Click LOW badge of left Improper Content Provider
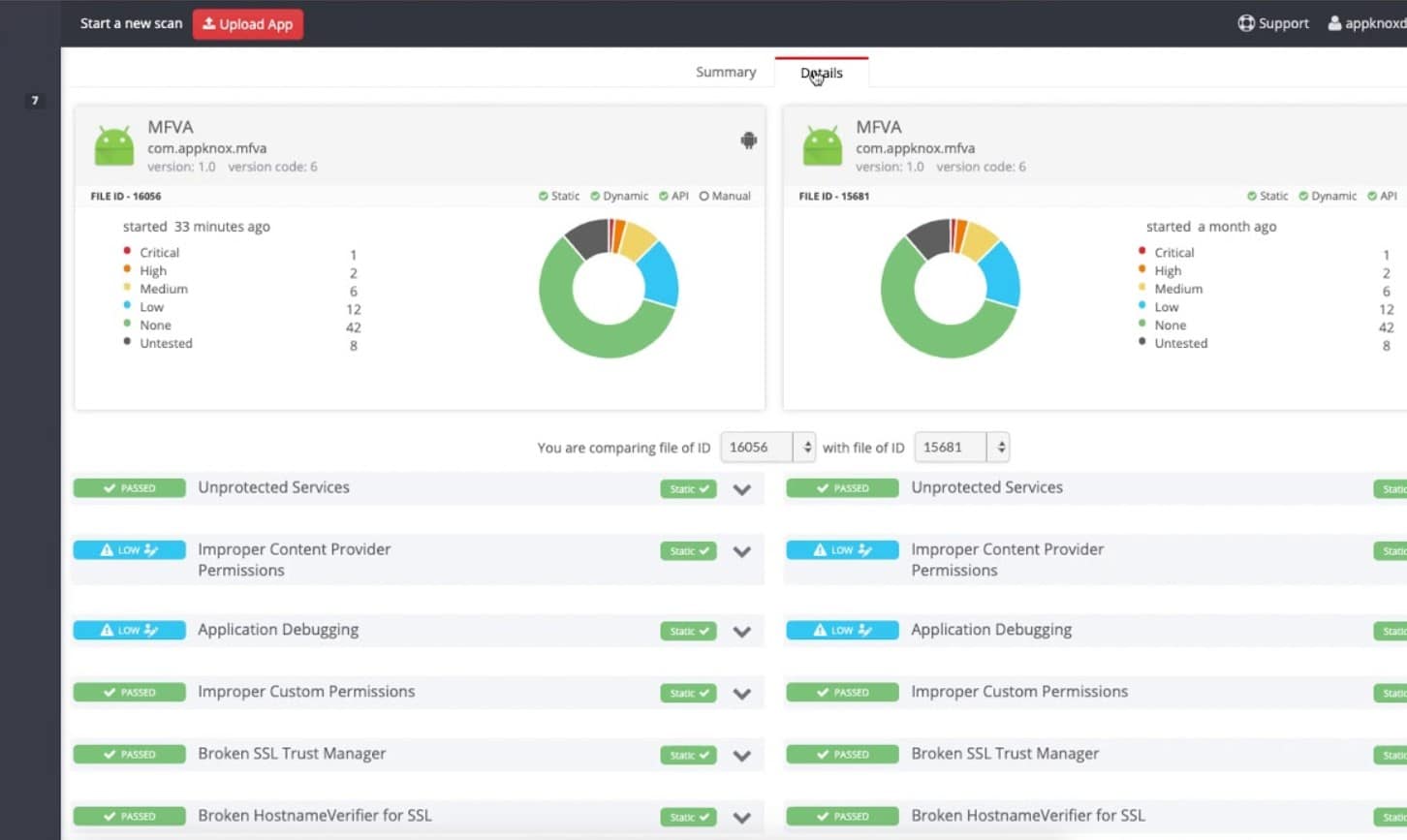The height and width of the screenshot is (840, 1407). 130,550
